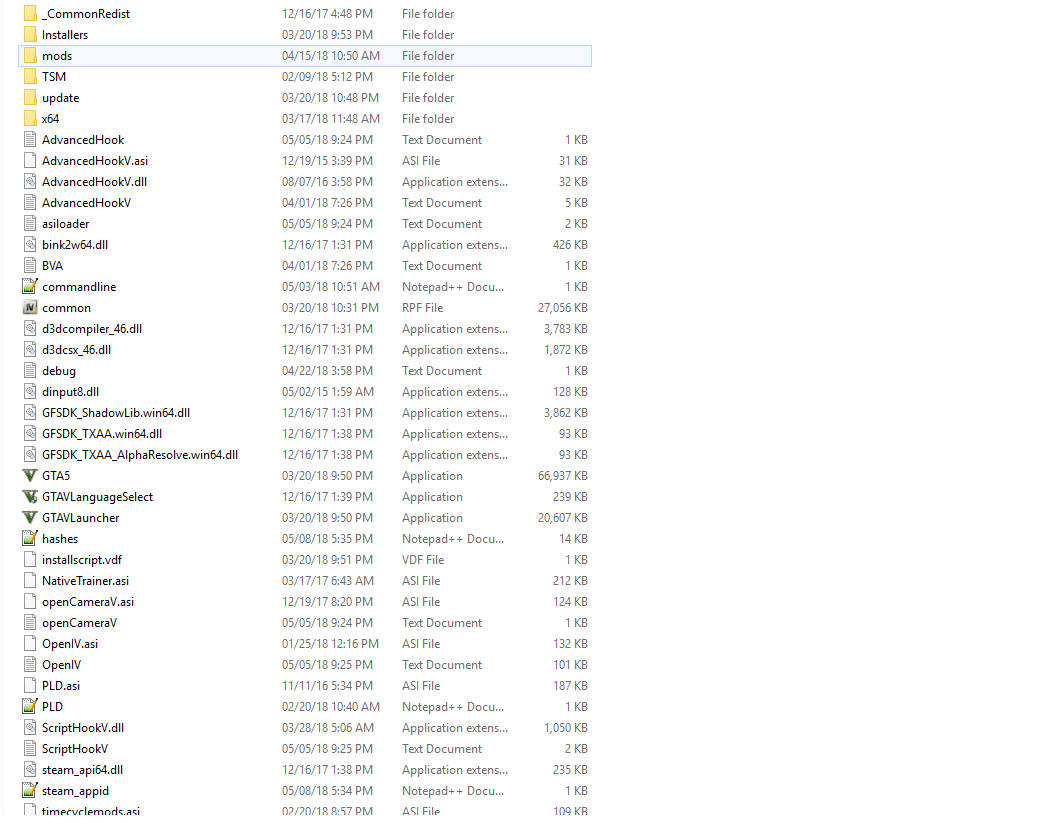Image resolution: width=1041 pixels, height=823 pixels.
Task: Click the Installers folder icon
Action: click(x=30, y=35)
